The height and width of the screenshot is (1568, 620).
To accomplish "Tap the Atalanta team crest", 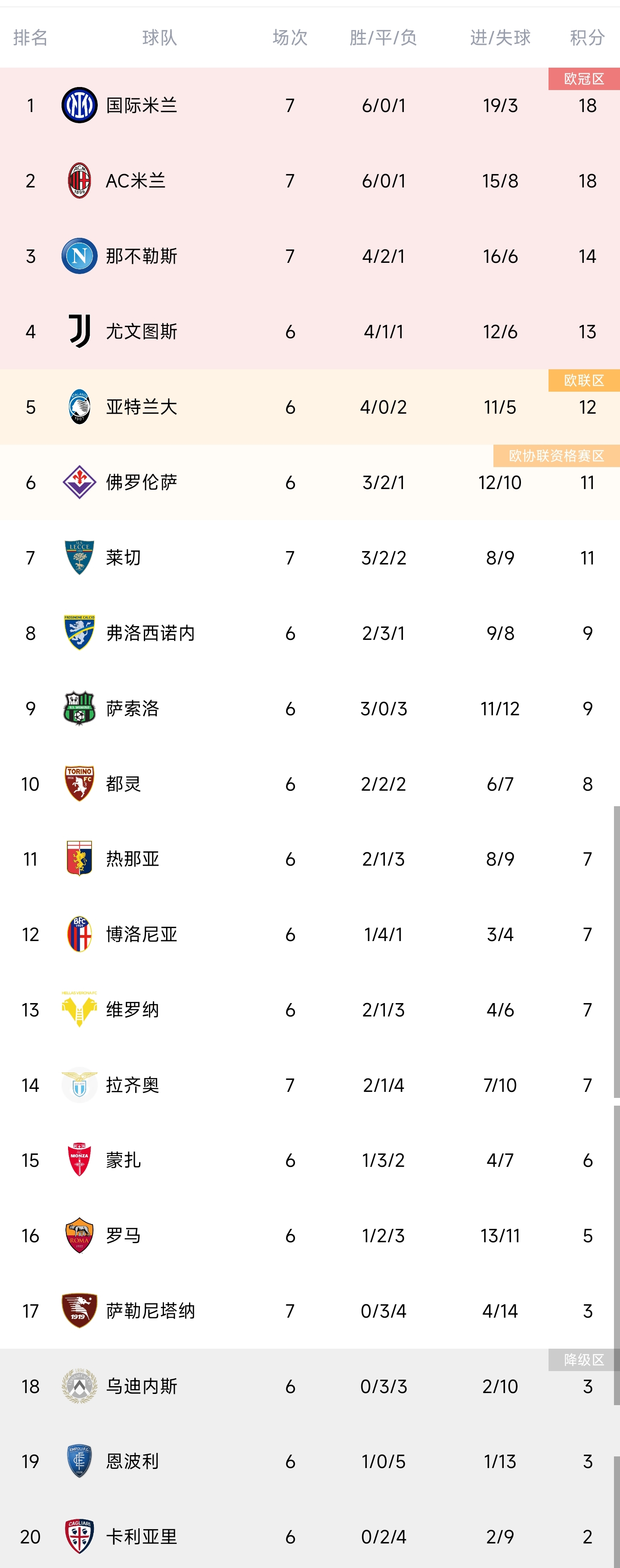I will click(79, 407).
